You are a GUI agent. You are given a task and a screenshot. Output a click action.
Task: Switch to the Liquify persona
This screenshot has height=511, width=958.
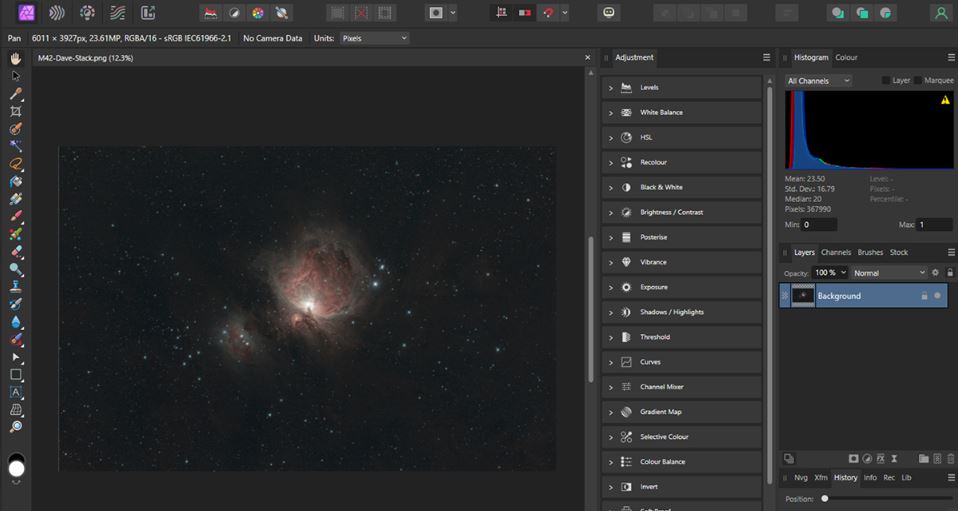coord(57,12)
